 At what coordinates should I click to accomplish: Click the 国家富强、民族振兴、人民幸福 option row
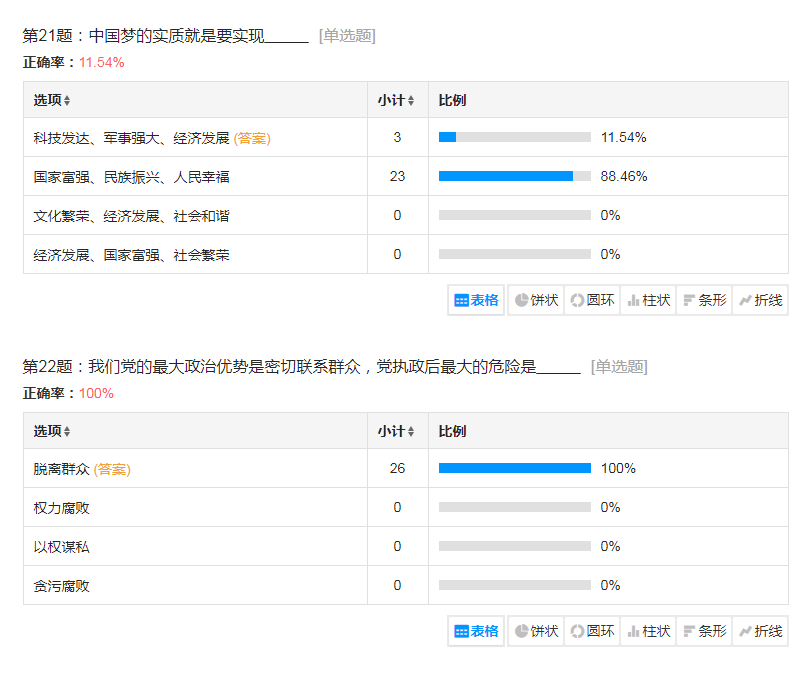[x=131, y=177]
